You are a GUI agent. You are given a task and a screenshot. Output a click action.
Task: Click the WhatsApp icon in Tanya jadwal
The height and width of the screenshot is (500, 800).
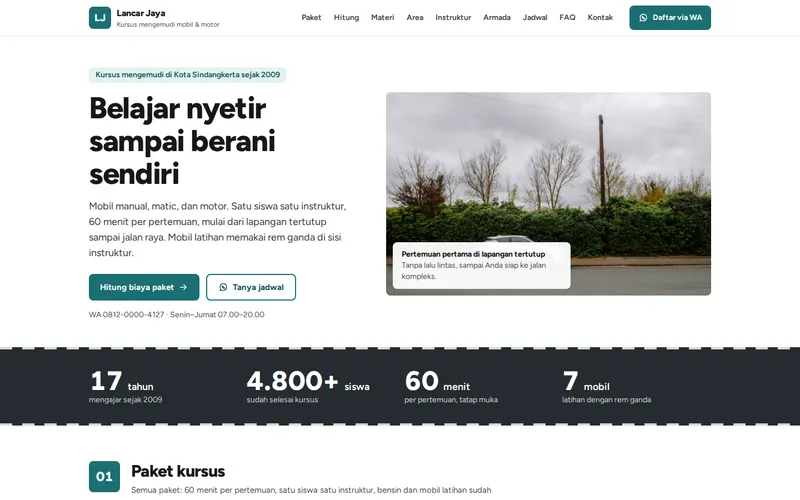pos(223,287)
